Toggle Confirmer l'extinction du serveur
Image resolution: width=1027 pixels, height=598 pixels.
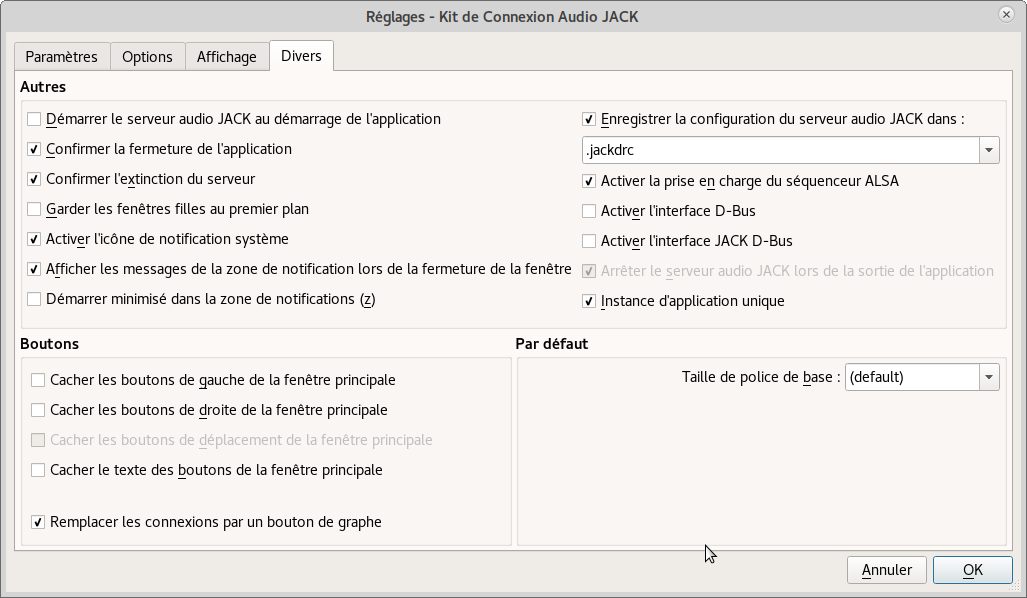point(35,179)
